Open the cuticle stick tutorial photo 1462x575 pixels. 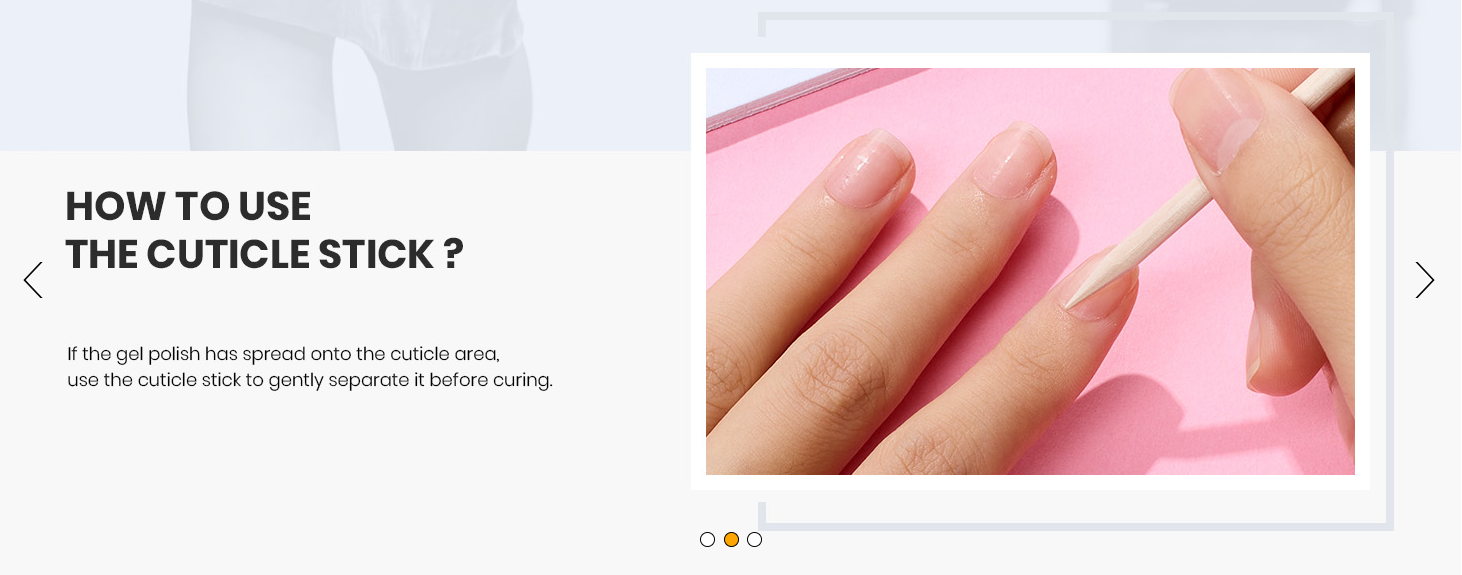[x=1030, y=271]
